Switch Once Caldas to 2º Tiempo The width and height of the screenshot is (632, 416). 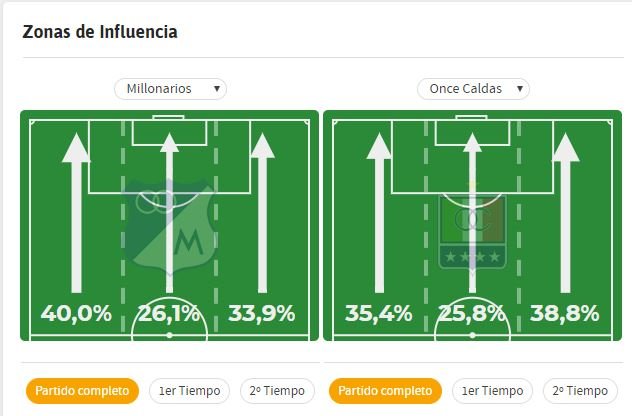point(580,391)
